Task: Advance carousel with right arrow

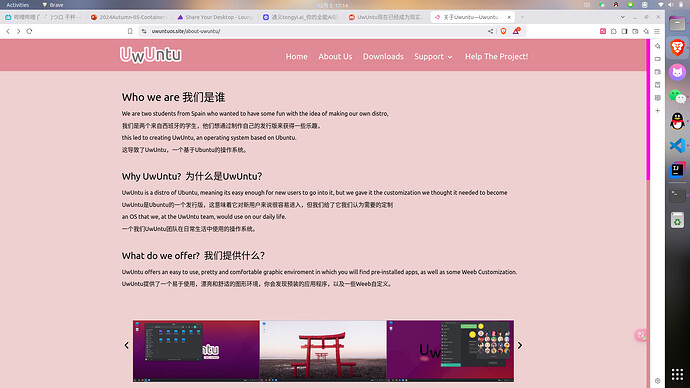Action: point(520,345)
